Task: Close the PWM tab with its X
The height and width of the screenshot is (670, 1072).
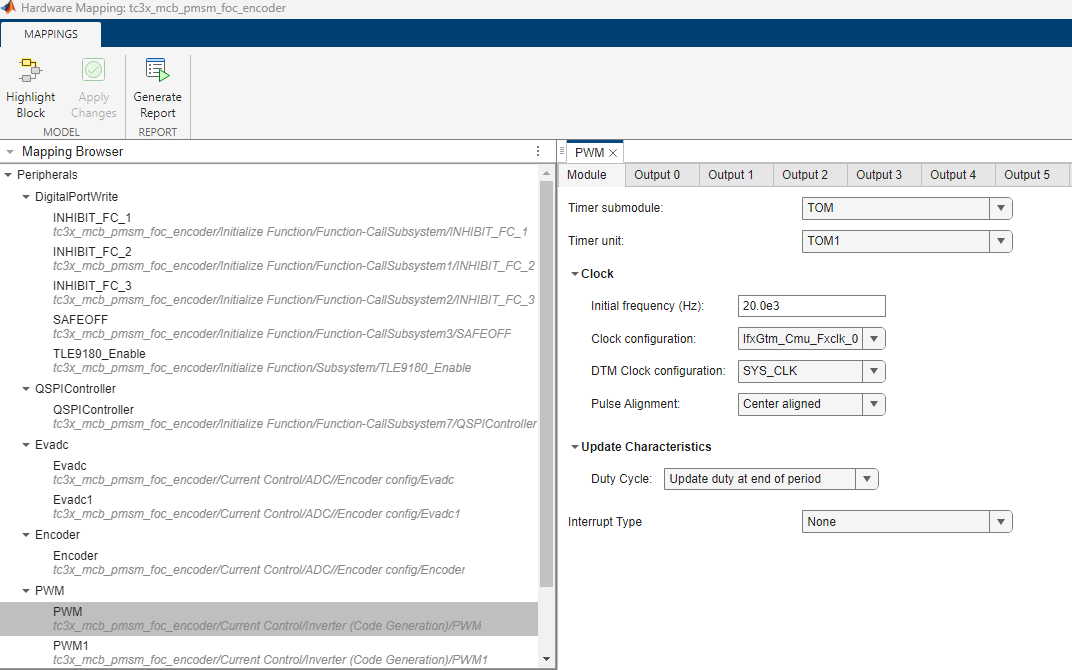Action: pos(613,153)
